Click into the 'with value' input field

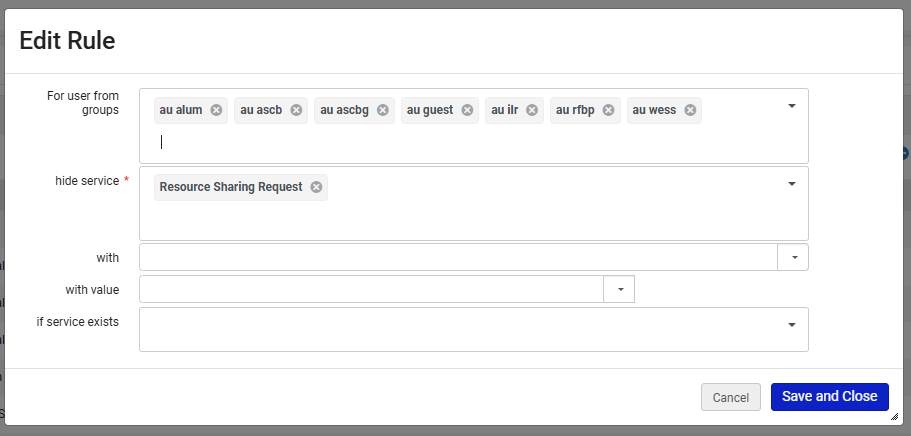tap(371, 290)
